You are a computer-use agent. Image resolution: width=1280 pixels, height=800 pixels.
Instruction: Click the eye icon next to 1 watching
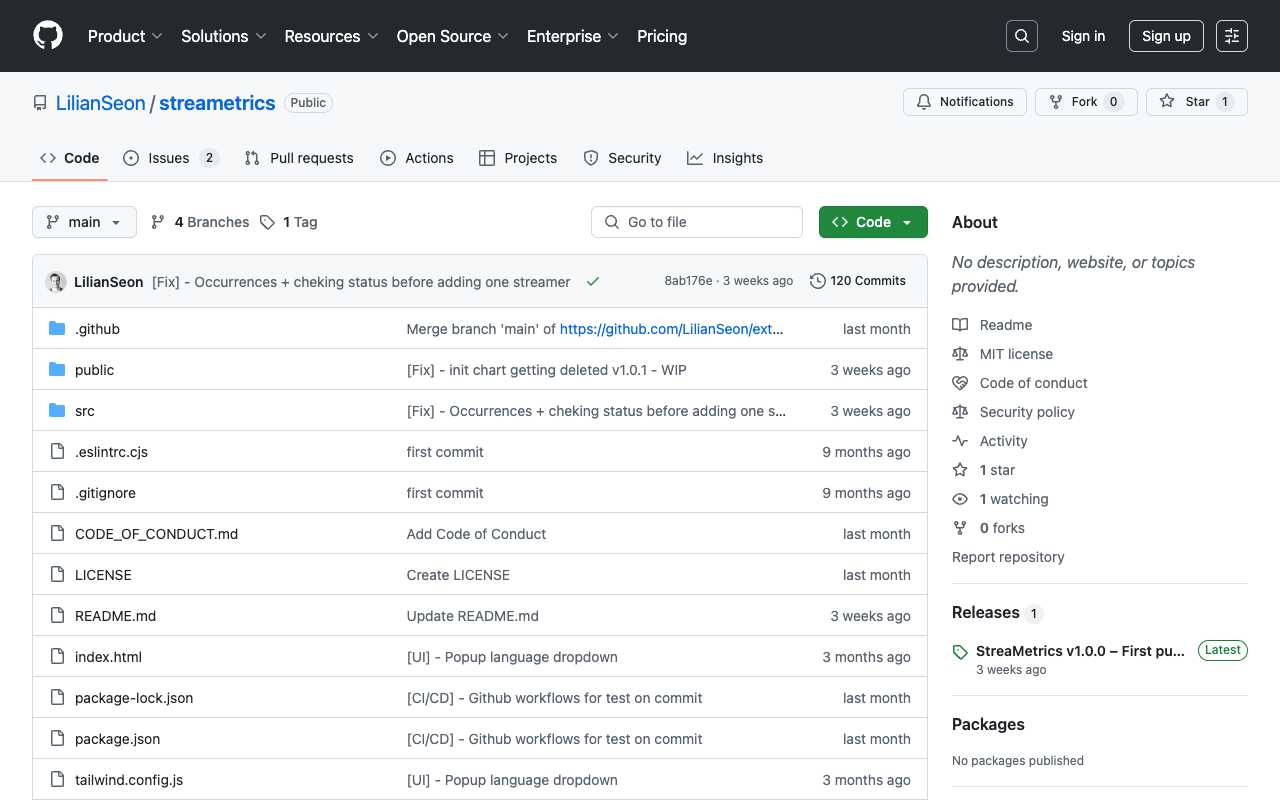[x=959, y=498]
